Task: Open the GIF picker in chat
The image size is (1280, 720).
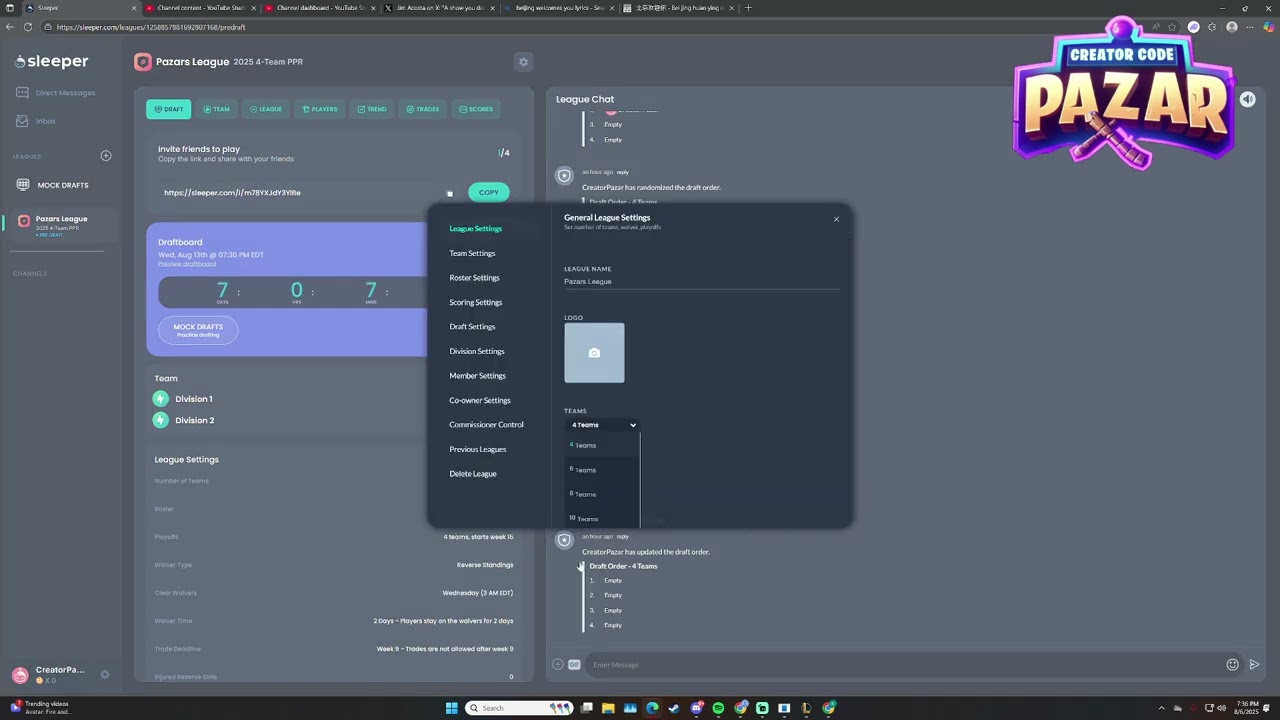Action: pyautogui.click(x=574, y=665)
